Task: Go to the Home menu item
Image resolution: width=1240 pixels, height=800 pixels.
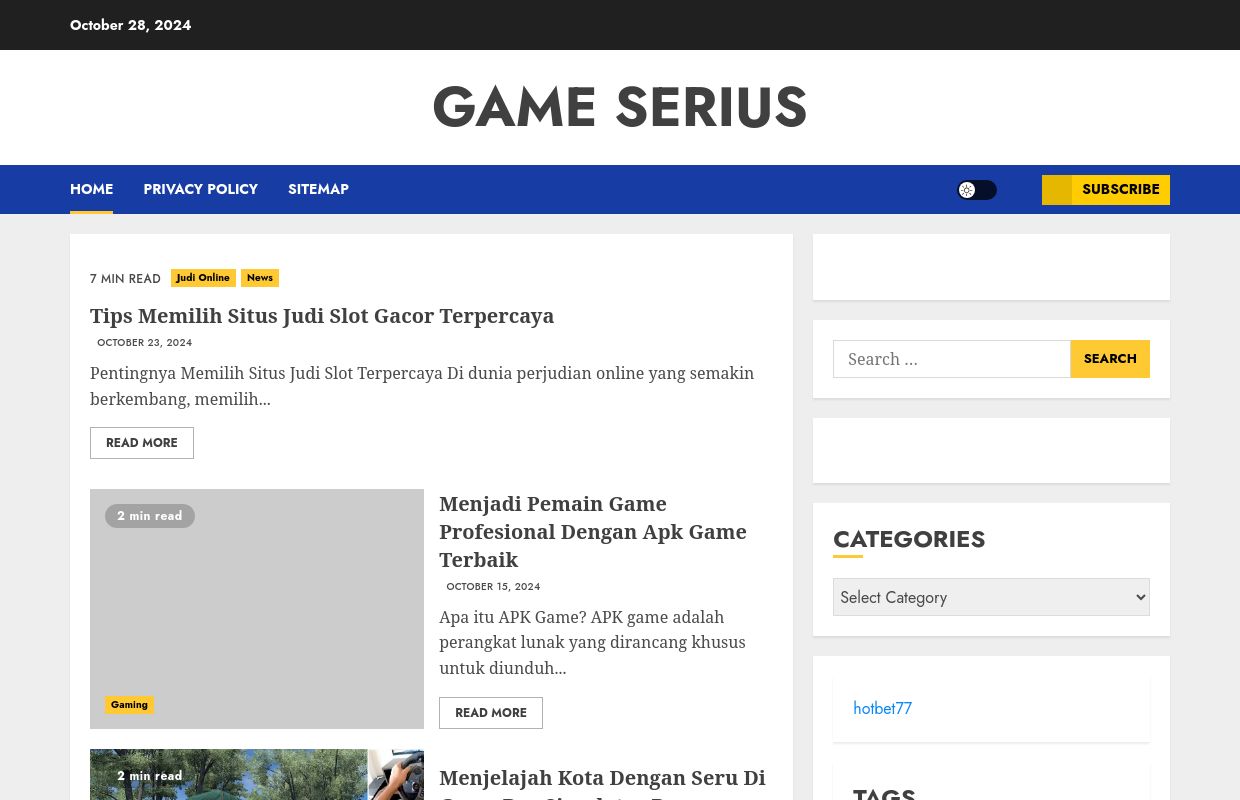Action: tap(91, 189)
